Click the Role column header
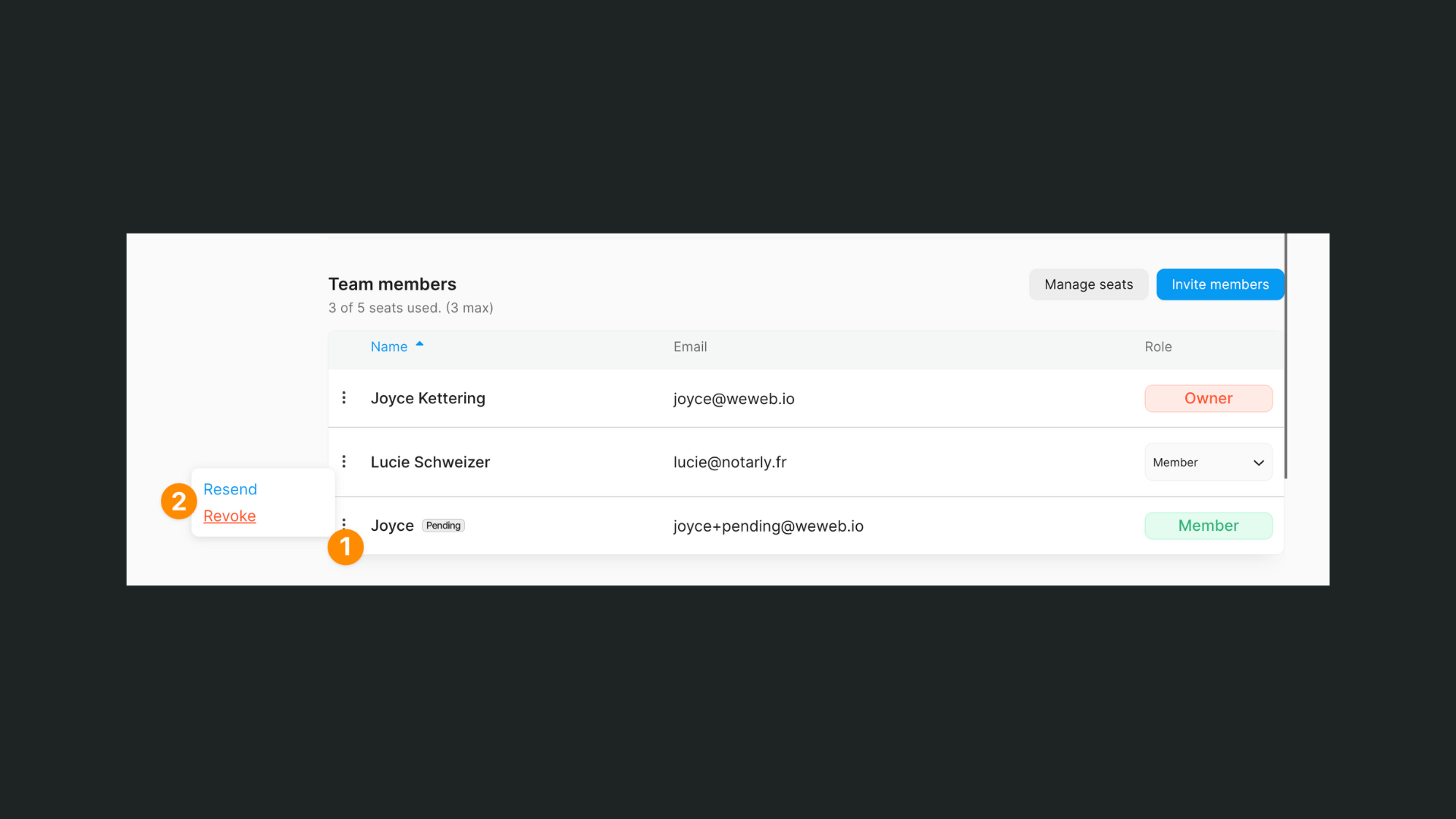The width and height of the screenshot is (1456, 819). pyautogui.click(x=1158, y=347)
